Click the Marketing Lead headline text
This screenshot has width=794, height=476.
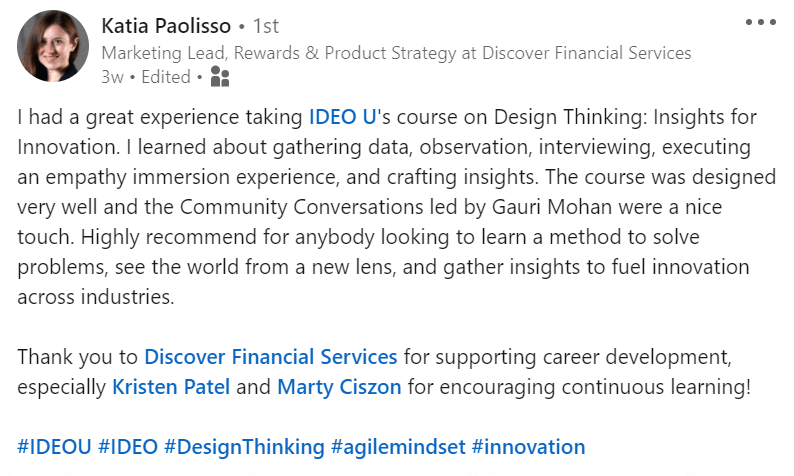click(x=396, y=52)
